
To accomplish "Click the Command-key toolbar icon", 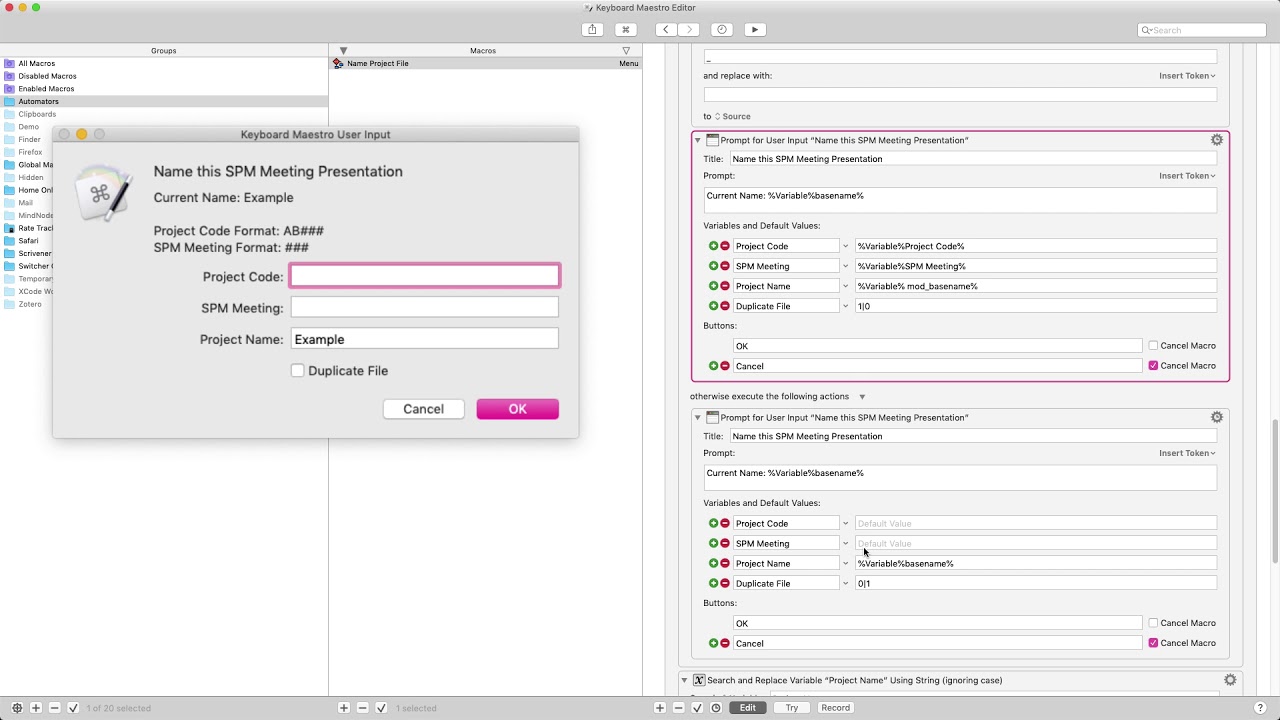I will click(625, 30).
